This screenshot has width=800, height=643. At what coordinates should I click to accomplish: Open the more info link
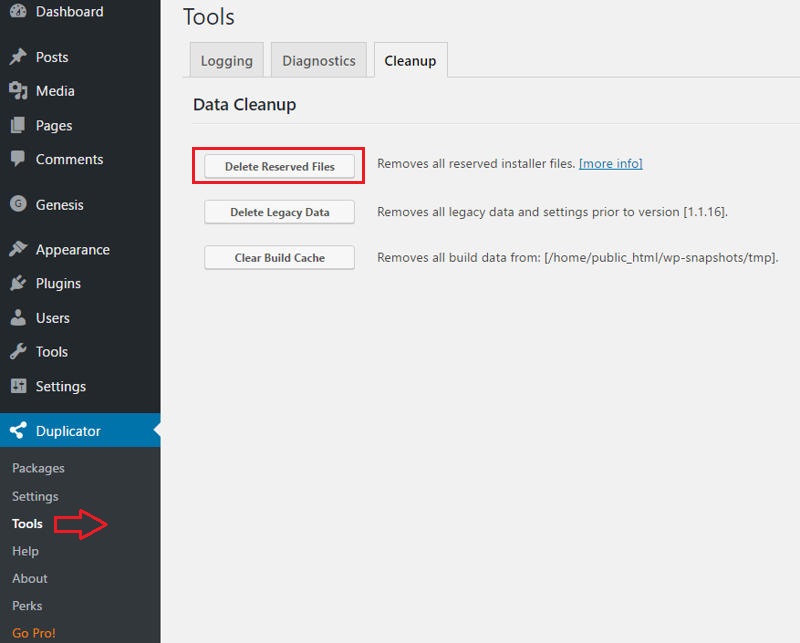click(610, 163)
